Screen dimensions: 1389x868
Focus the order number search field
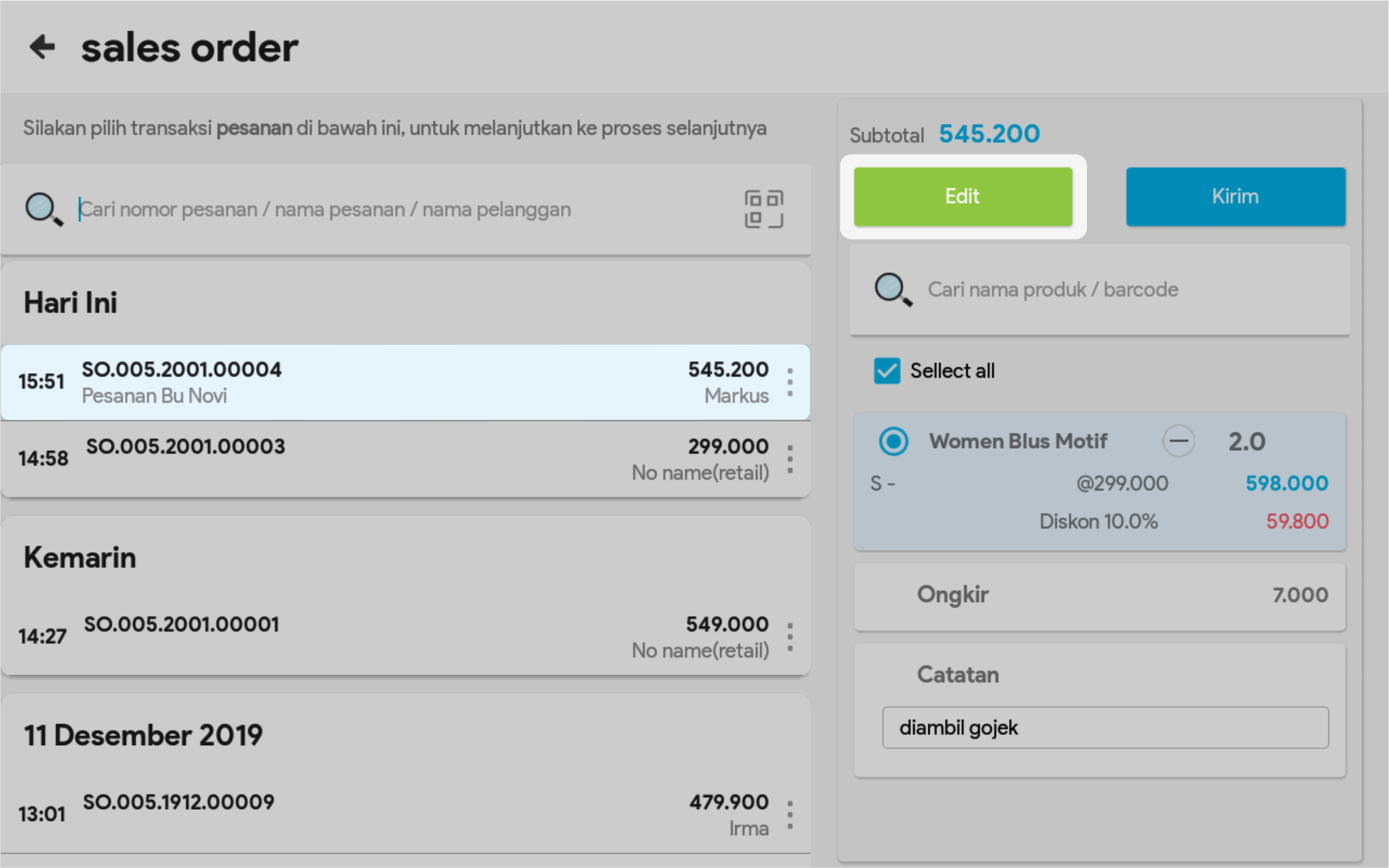tap(402, 210)
